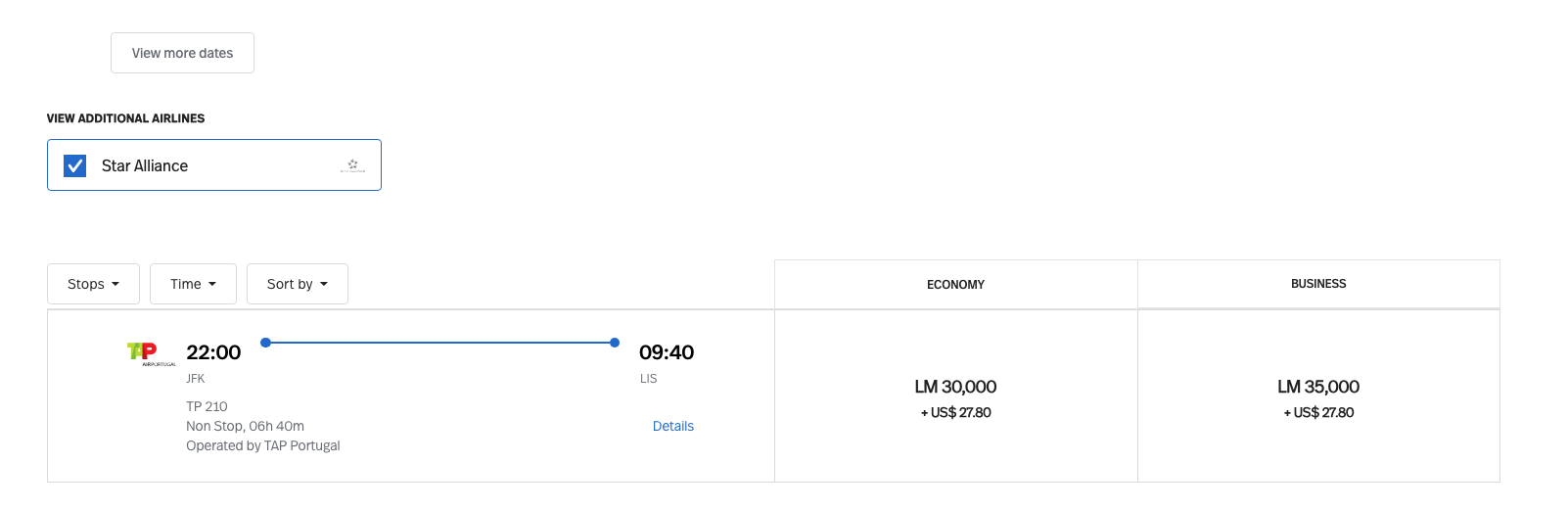Viewport: 1568px width, 510px height.
Task: Open the flight Details link
Action: click(672, 426)
